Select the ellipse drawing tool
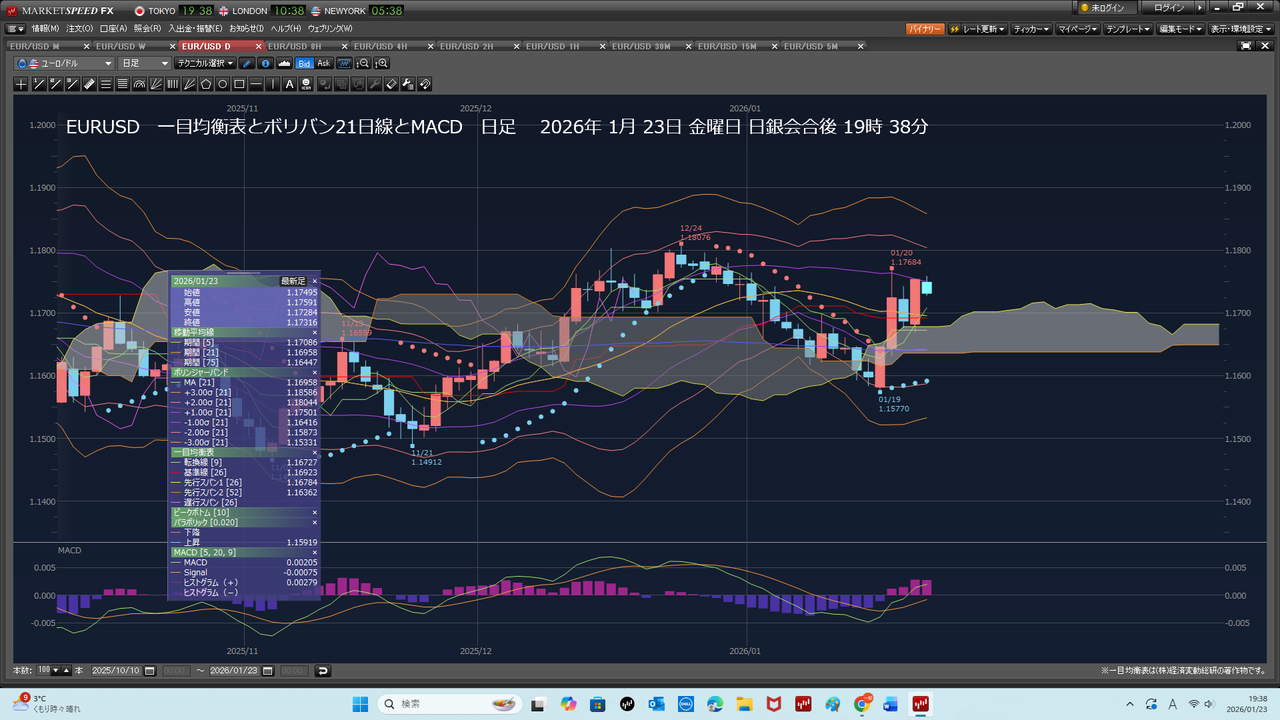1280x720 pixels. pyautogui.click(x=223, y=84)
